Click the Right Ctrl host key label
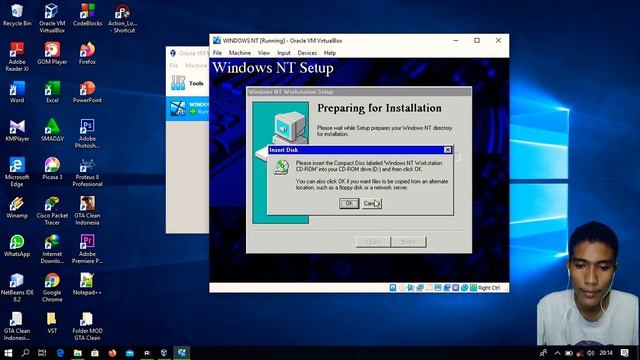Viewport: 640px width, 360px height. point(489,288)
